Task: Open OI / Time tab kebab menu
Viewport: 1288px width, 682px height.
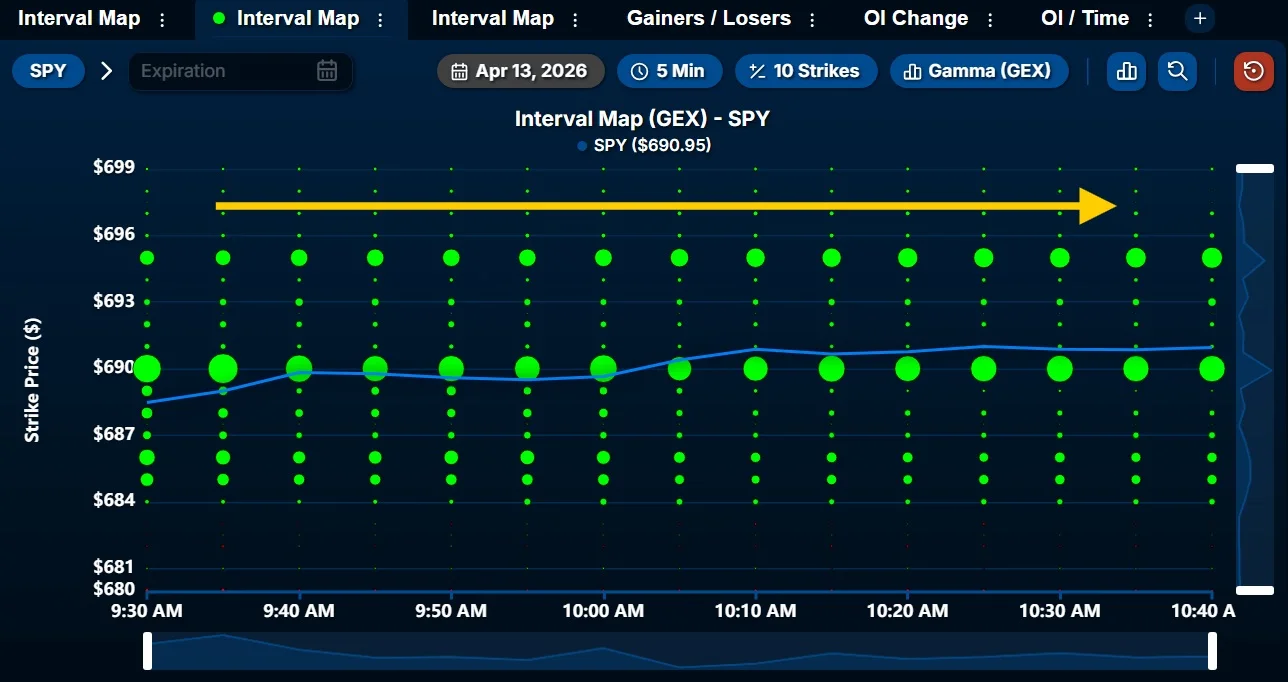Action: pos(1150,19)
